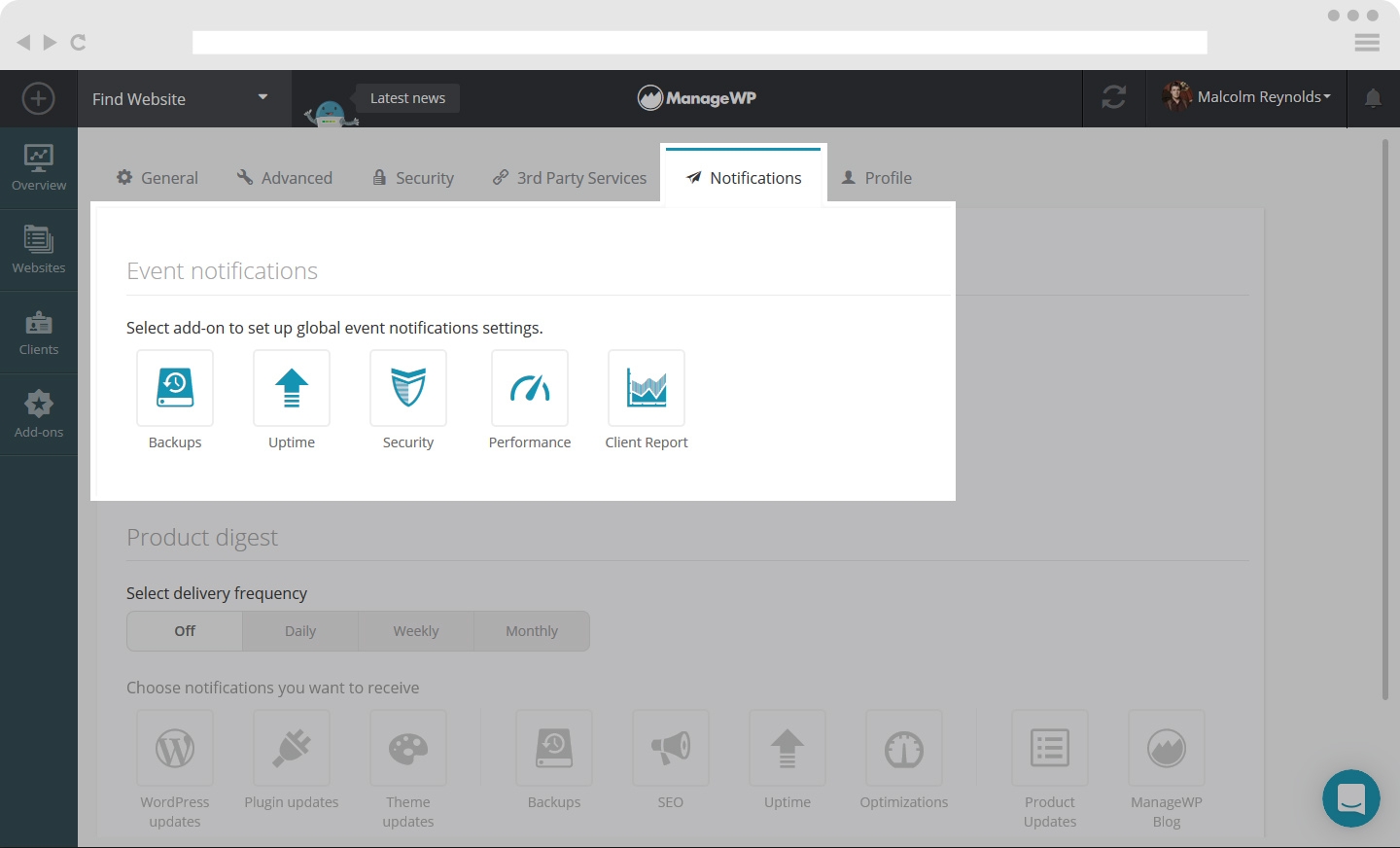The height and width of the screenshot is (848, 1400).
Task: Open the browser hamburger menu
Action: (x=1367, y=42)
